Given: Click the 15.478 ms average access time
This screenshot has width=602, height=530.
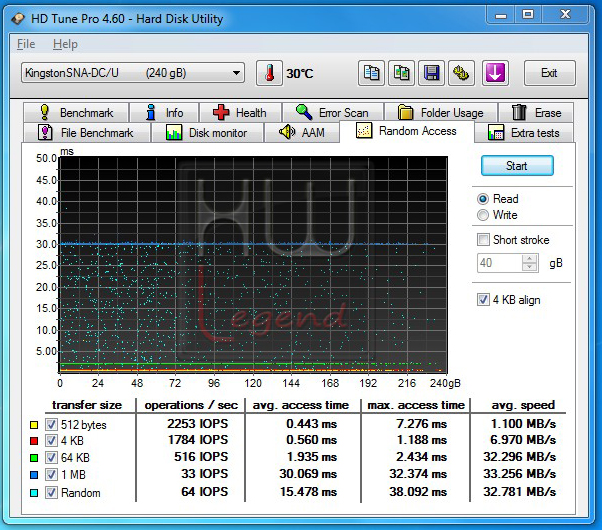Looking at the screenshot, I should (308, 492).
